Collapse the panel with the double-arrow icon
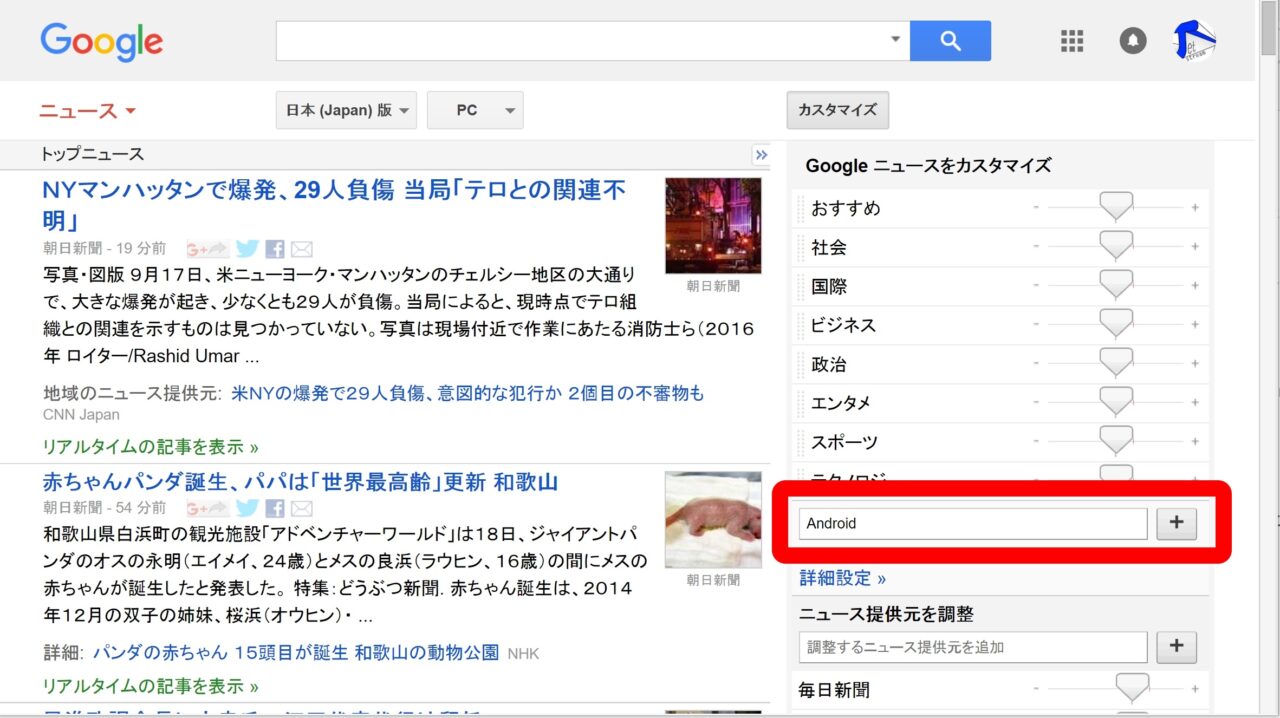The width and height of the screenshot is (1280, 718). (x=761, y=155)
